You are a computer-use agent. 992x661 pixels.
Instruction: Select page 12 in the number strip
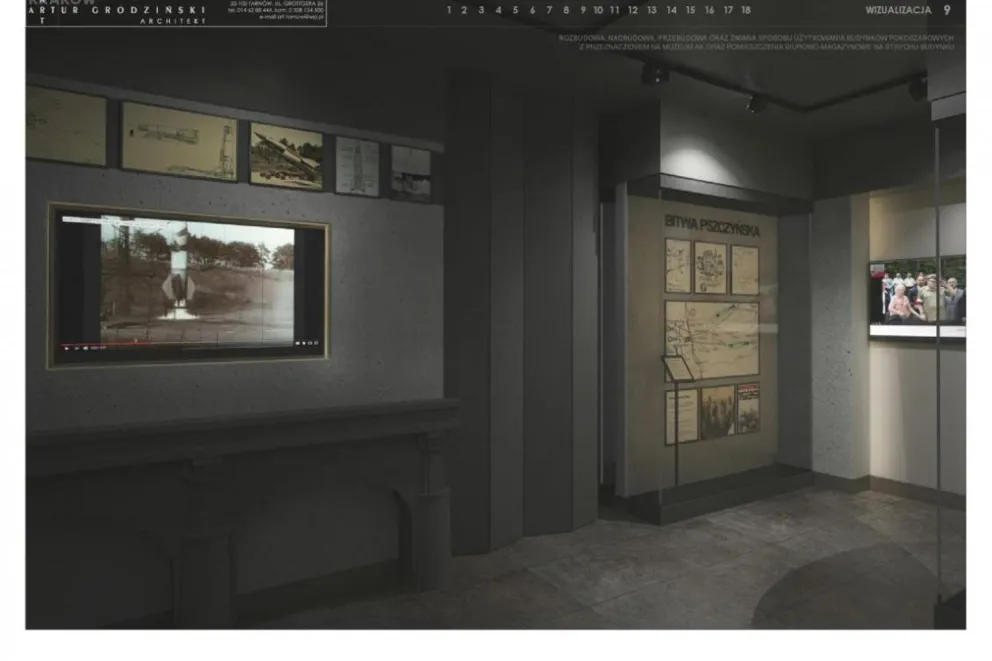[633, 10]
